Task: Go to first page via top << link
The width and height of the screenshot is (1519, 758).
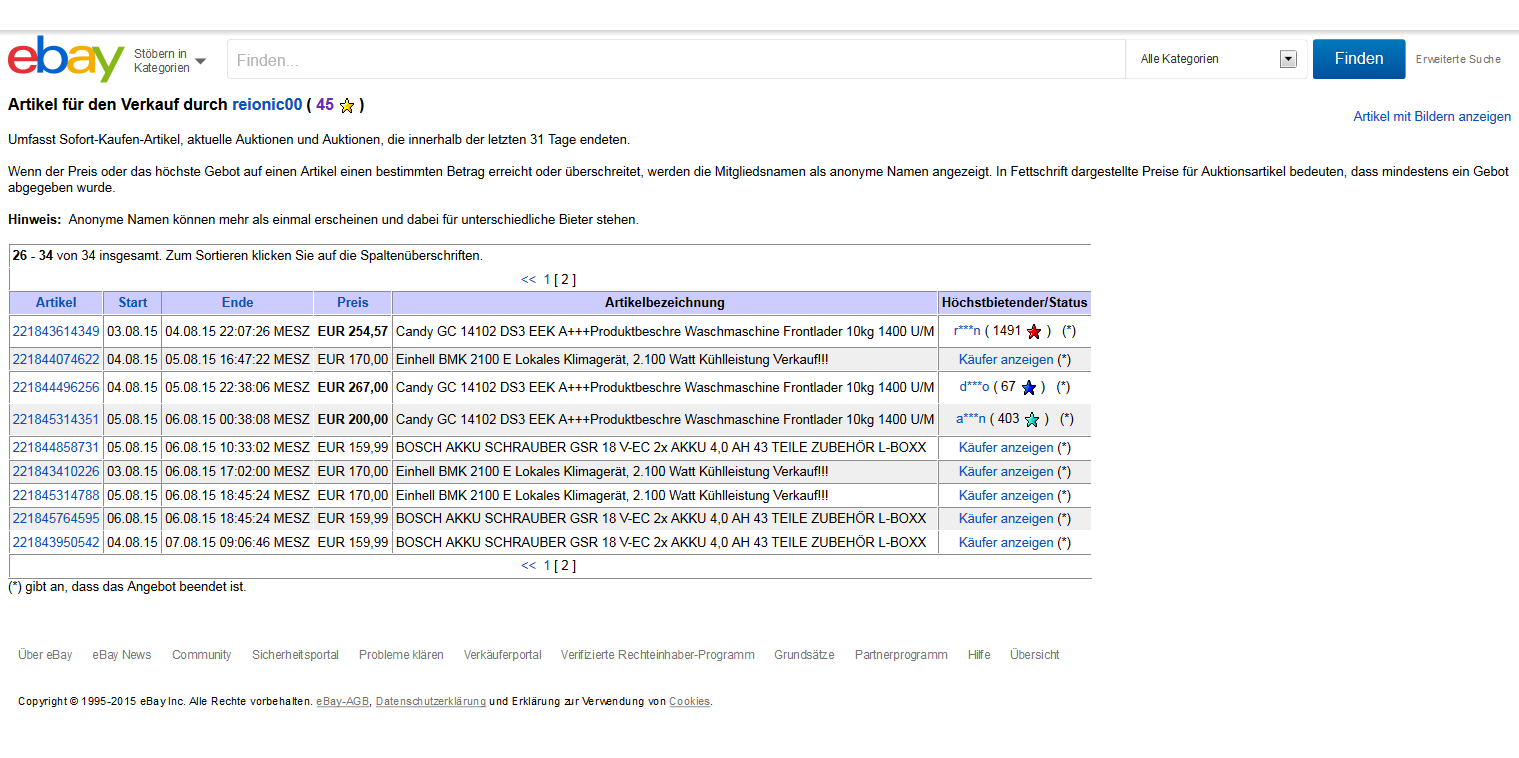Action: [x=529, y=280]
